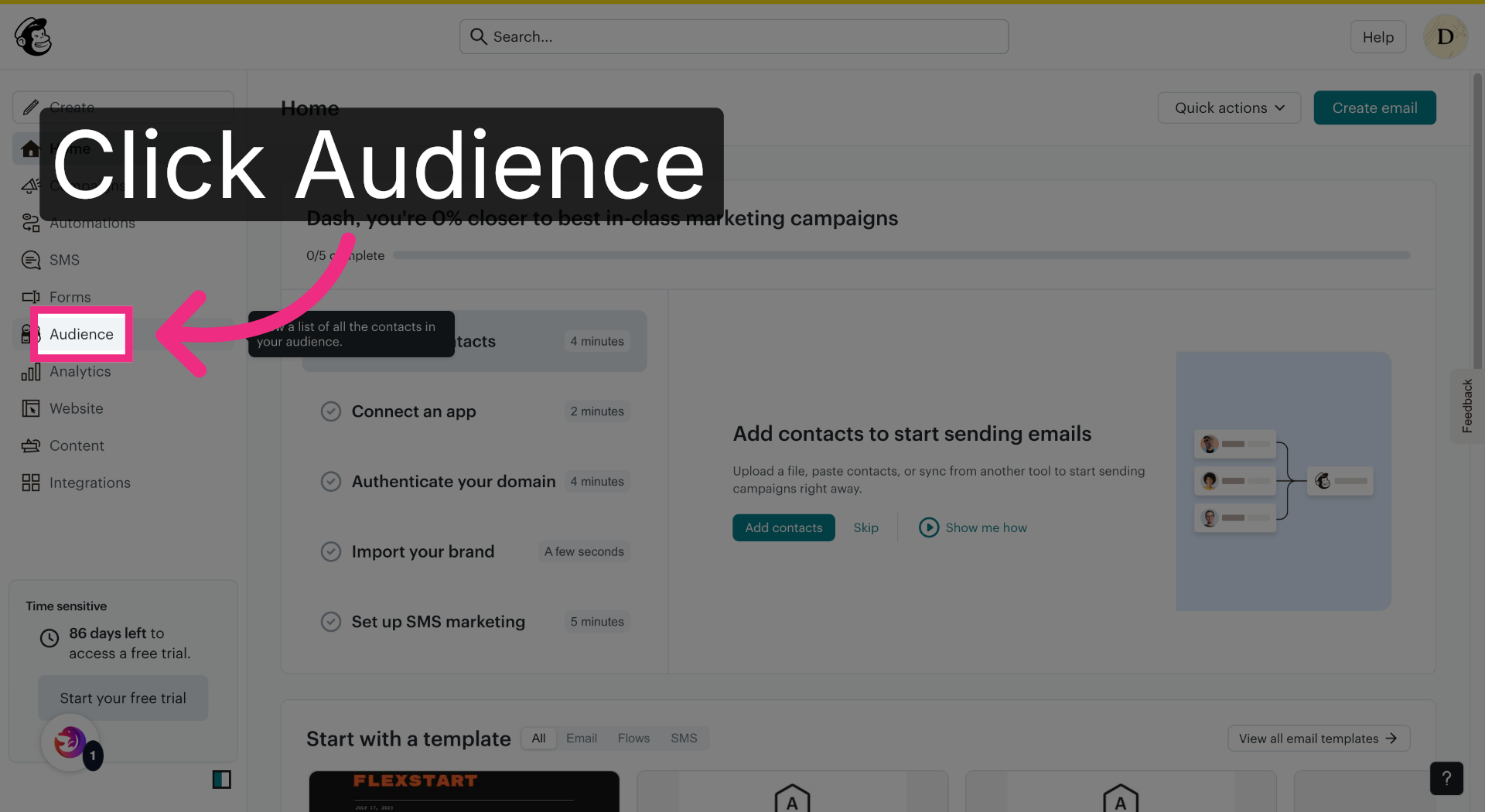Open the Feedback side tab
The width and height of the screenshot is (1485, 812).
coord(1466,405)
